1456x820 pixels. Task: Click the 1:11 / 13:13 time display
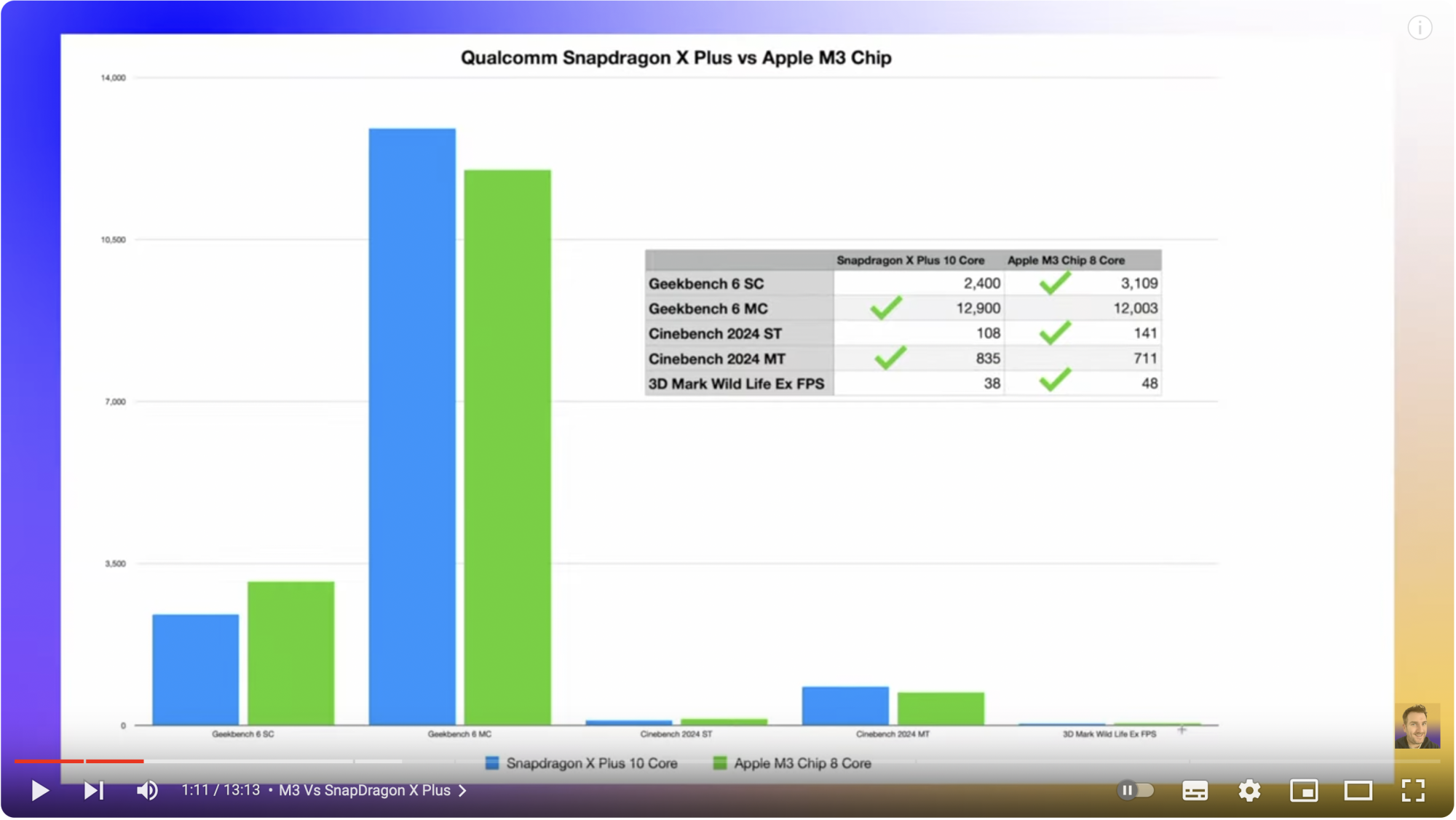coord(221,791)
